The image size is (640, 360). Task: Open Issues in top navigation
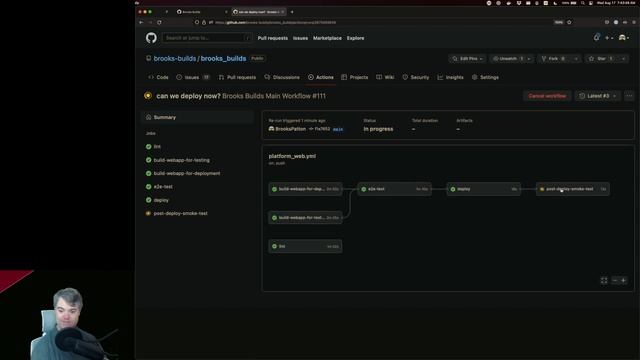point(300,38)
